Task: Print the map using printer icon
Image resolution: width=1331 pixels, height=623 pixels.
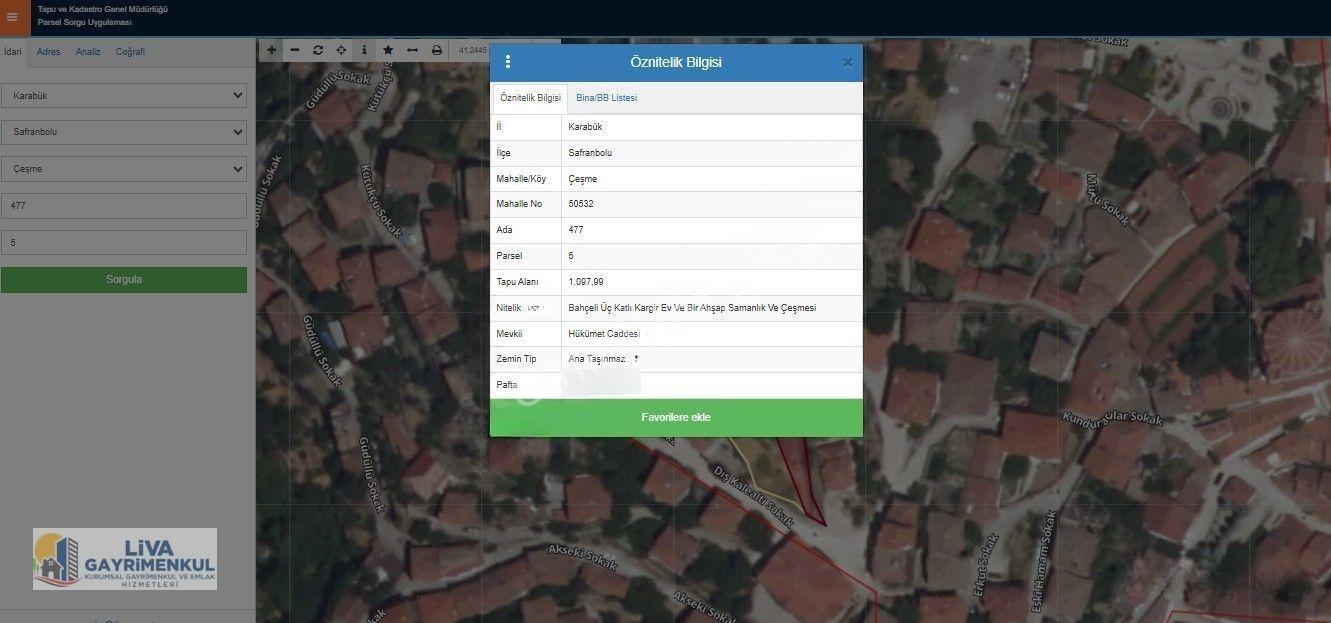Action: coord(436,50)
